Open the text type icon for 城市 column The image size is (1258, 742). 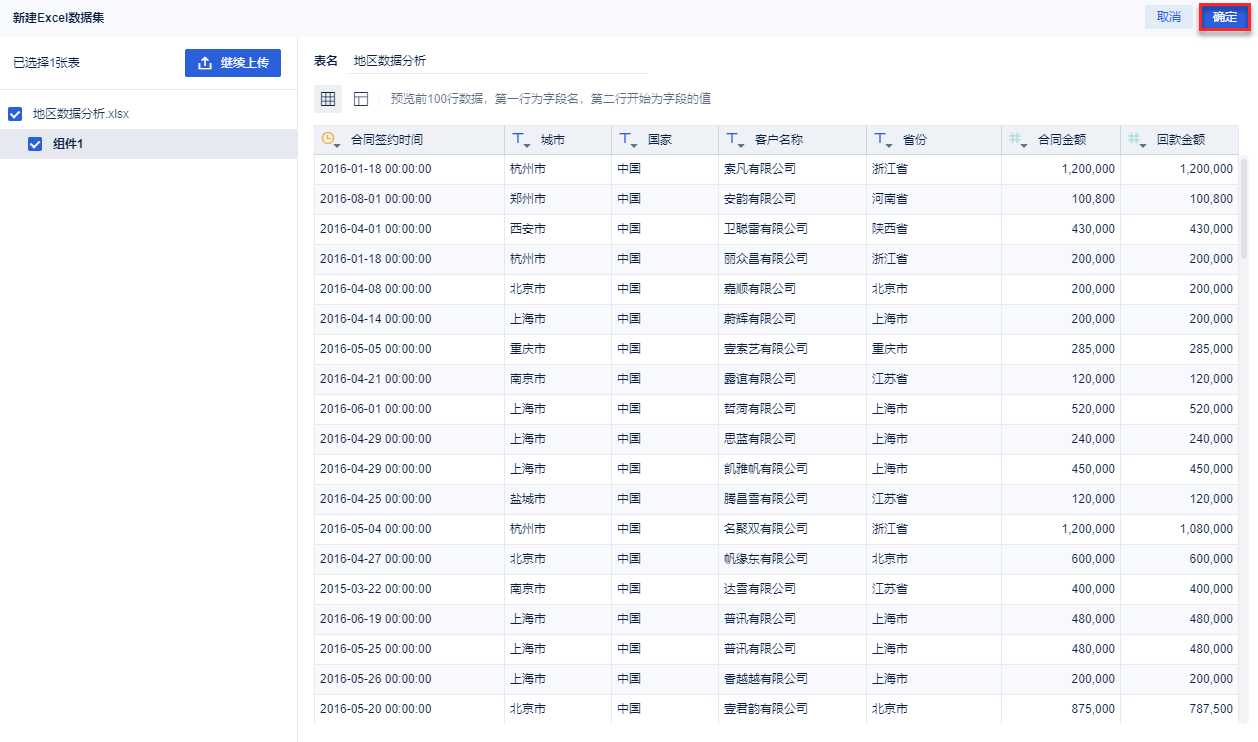pos(521,140)
